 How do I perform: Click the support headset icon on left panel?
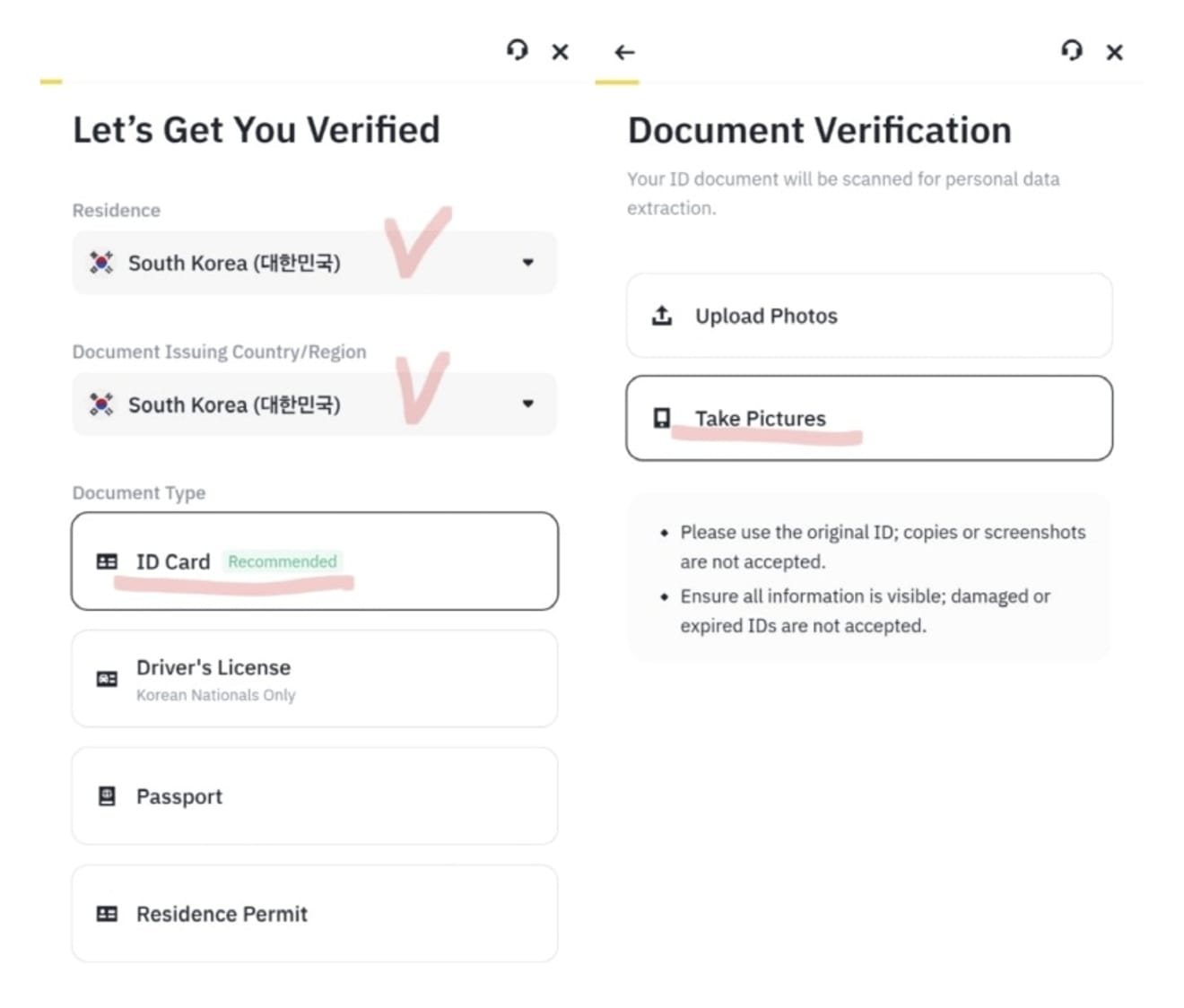pos(517,50)
